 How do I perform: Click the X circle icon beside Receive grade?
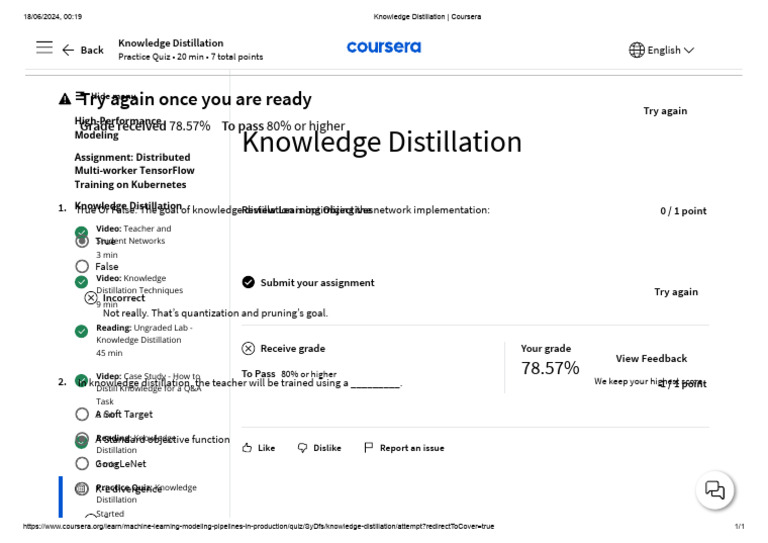[248, 348]
